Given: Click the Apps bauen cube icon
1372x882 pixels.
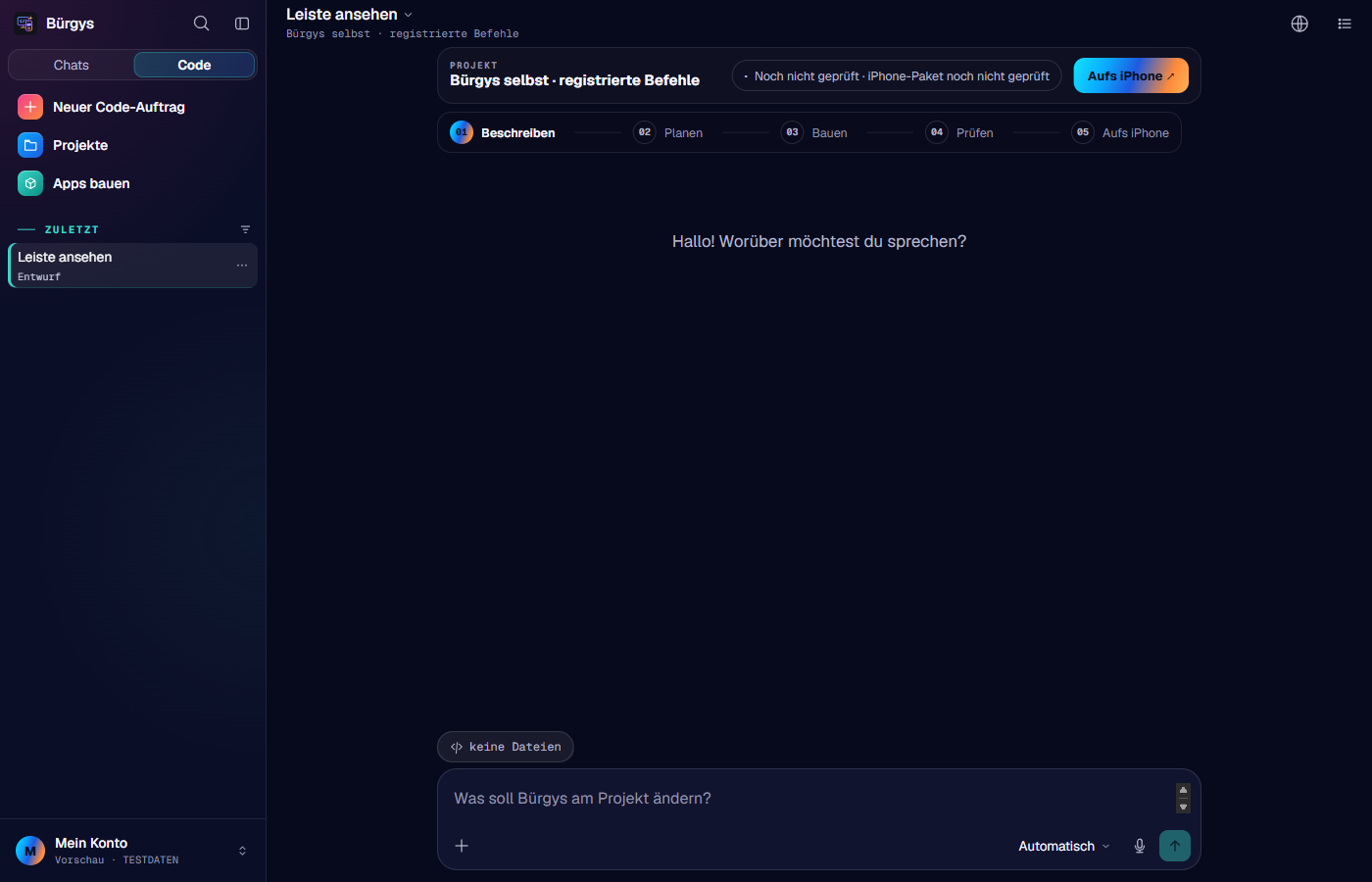Looking at the screenshot, I should coord(30,183).
